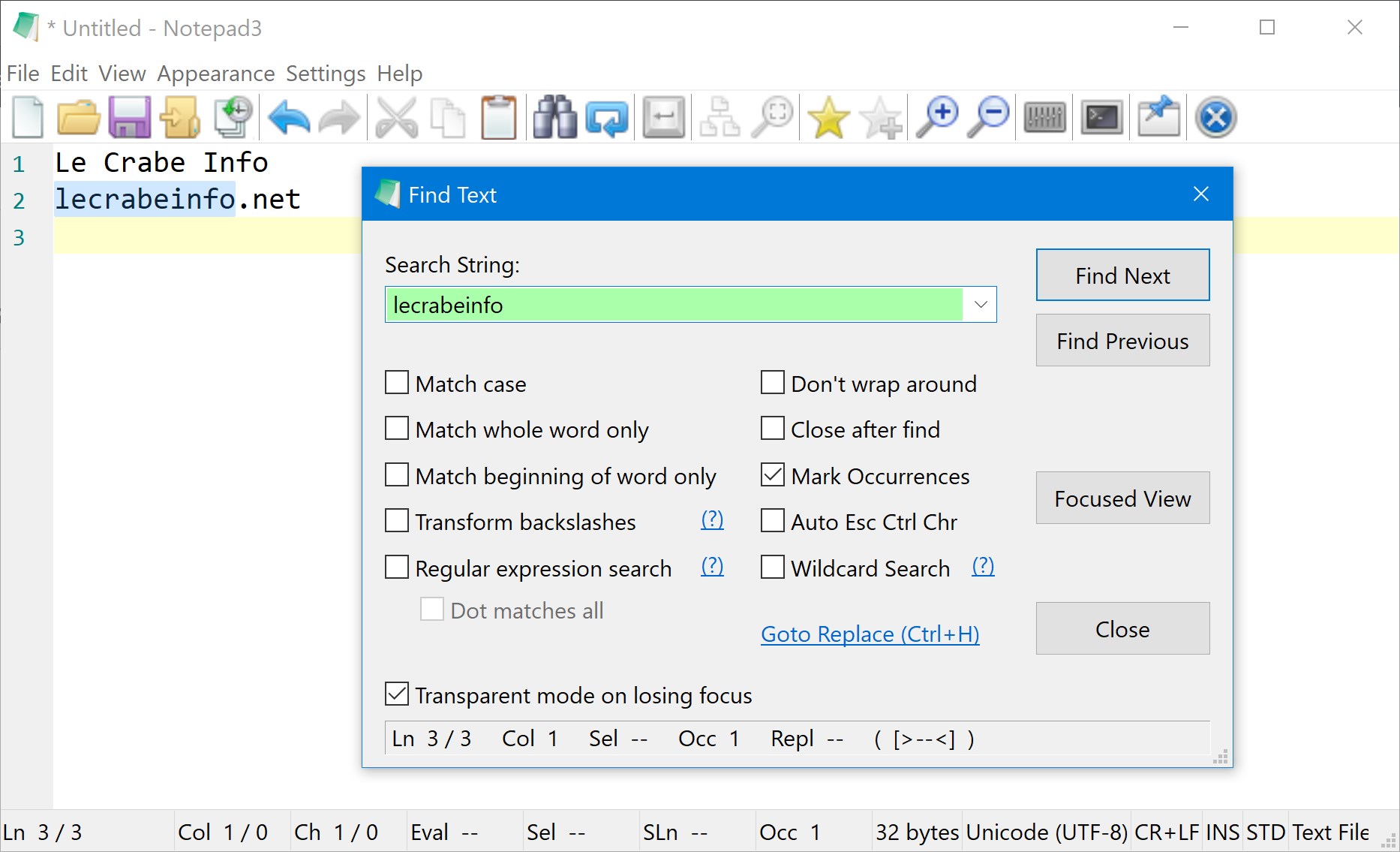Toggle word wrap toolbar icon
1400x852 pixels.
[x=664, y=117]
